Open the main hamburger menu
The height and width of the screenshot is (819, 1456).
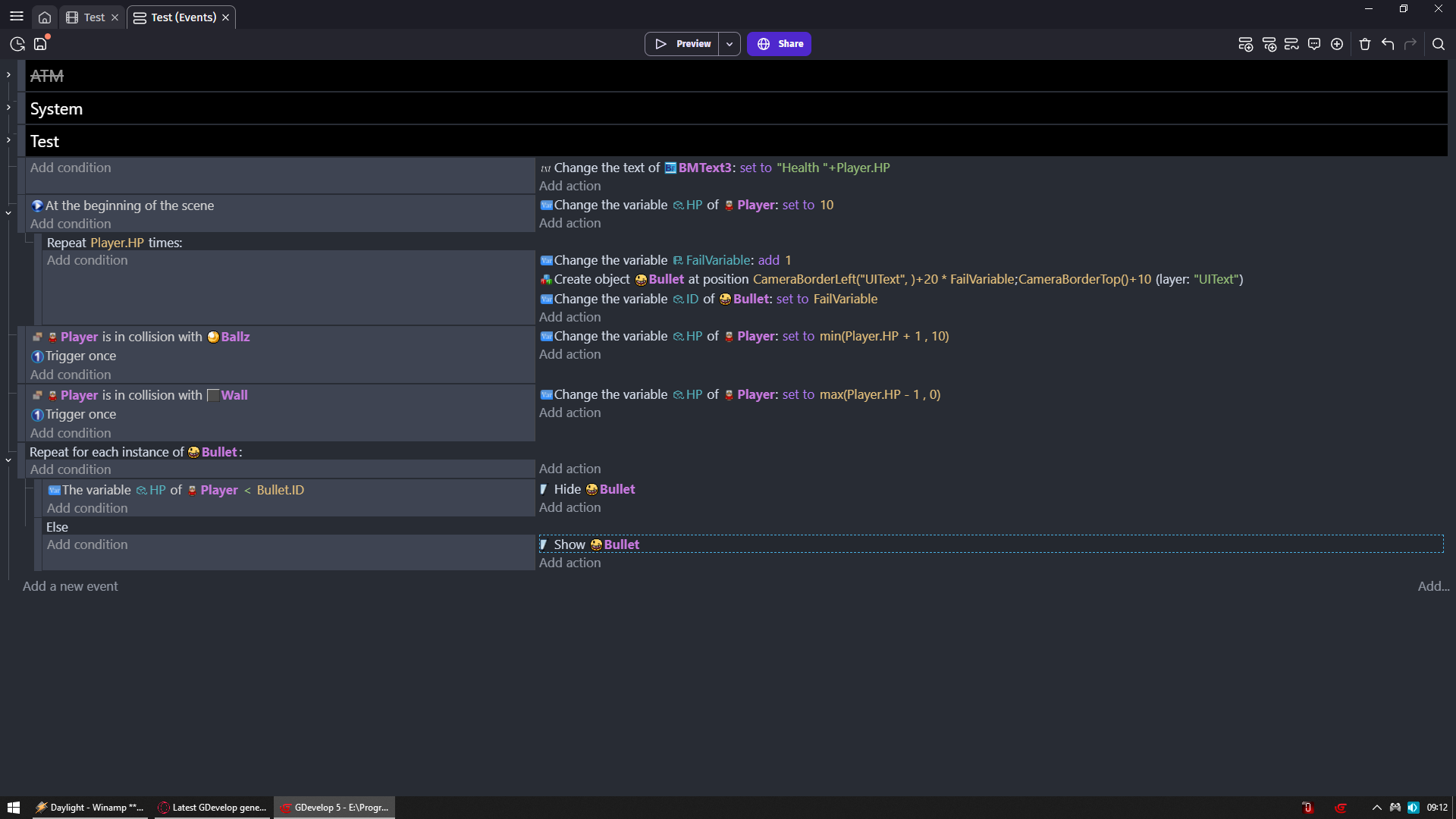pos(17,17)
